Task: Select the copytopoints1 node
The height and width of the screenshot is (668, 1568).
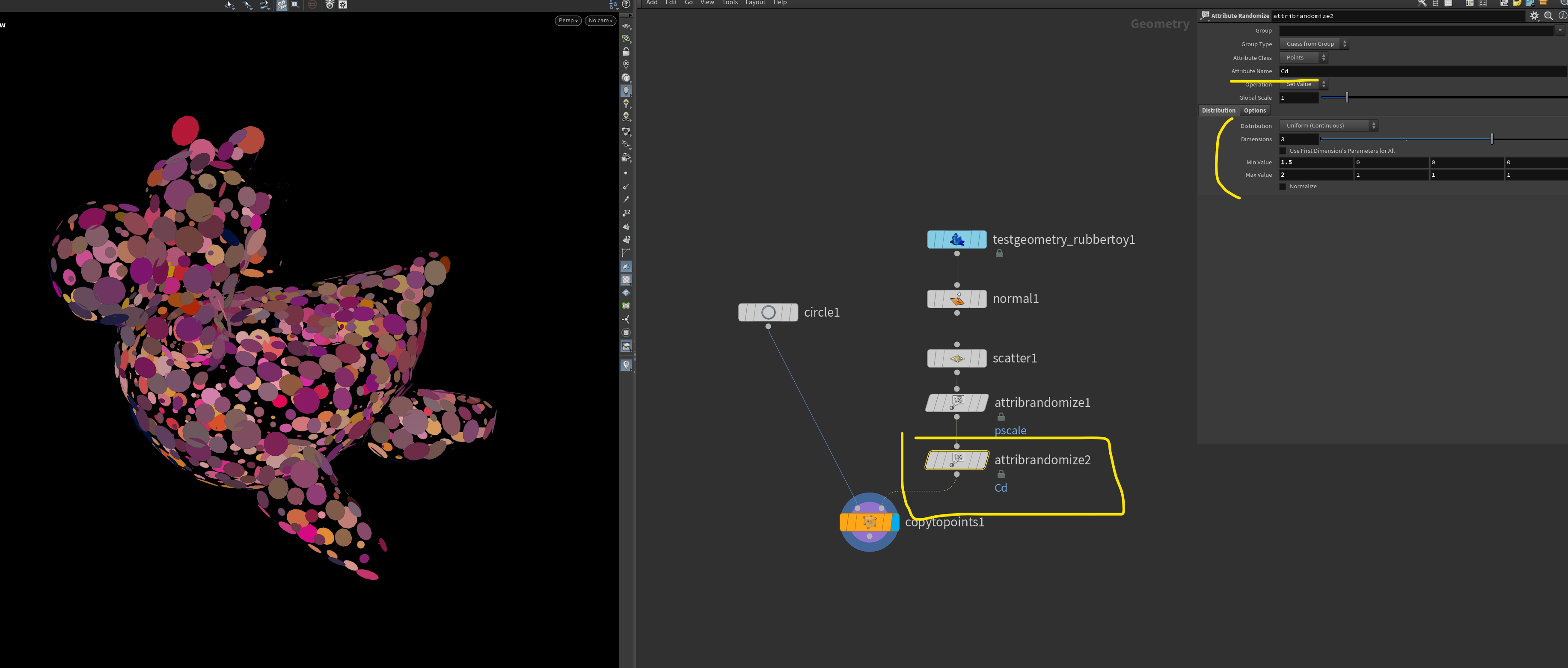Action: 869,522
